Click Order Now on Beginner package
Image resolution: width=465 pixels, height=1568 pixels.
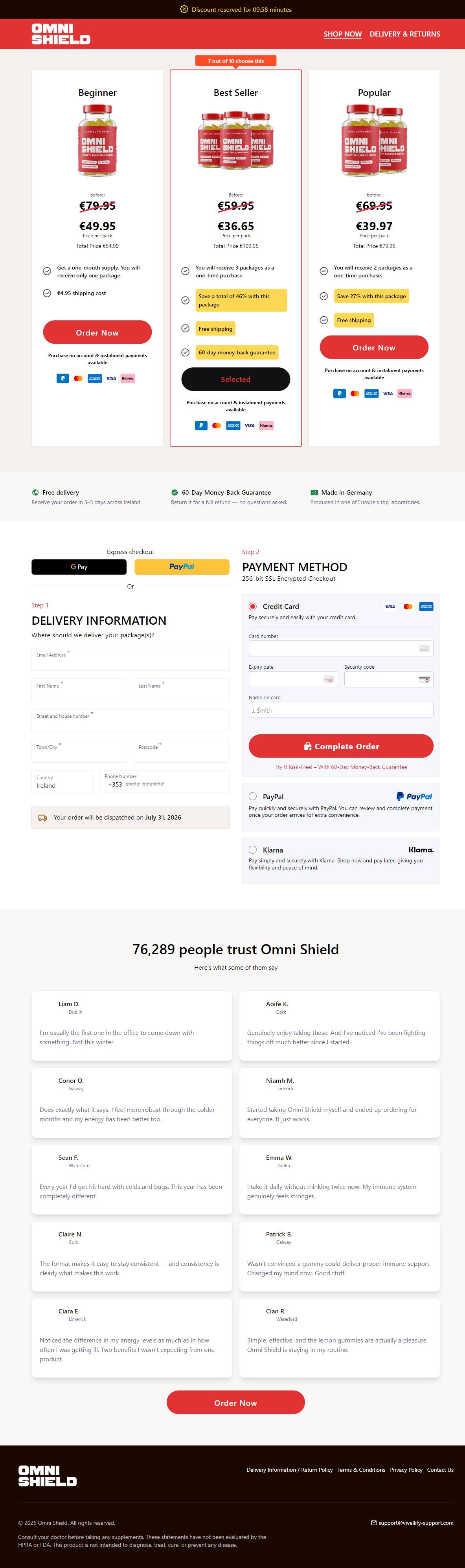97,332
